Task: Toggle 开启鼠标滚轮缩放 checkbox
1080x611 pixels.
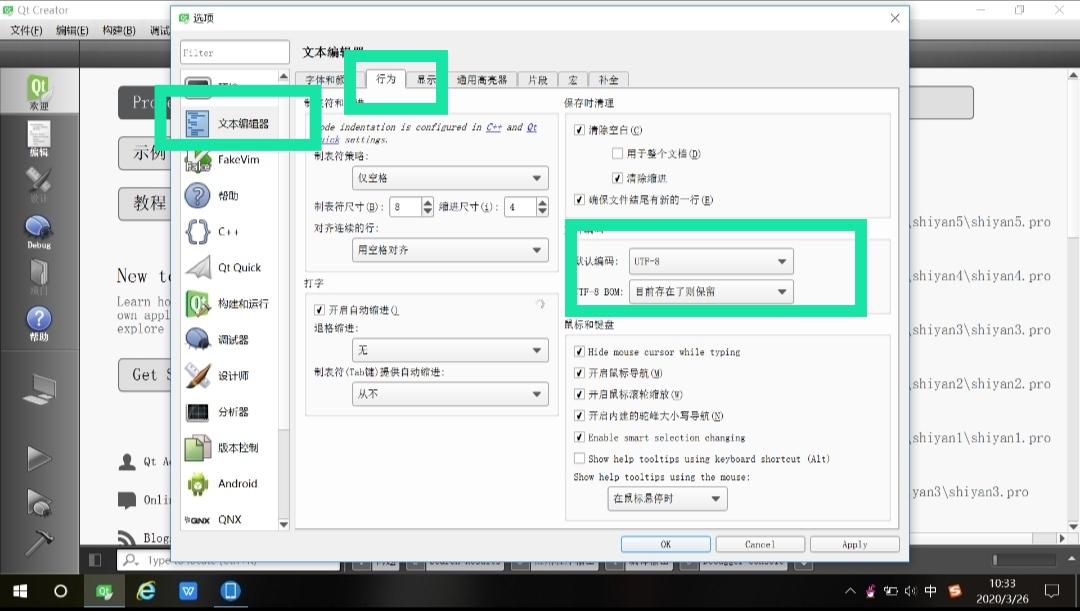Action: tap(579, 394)
